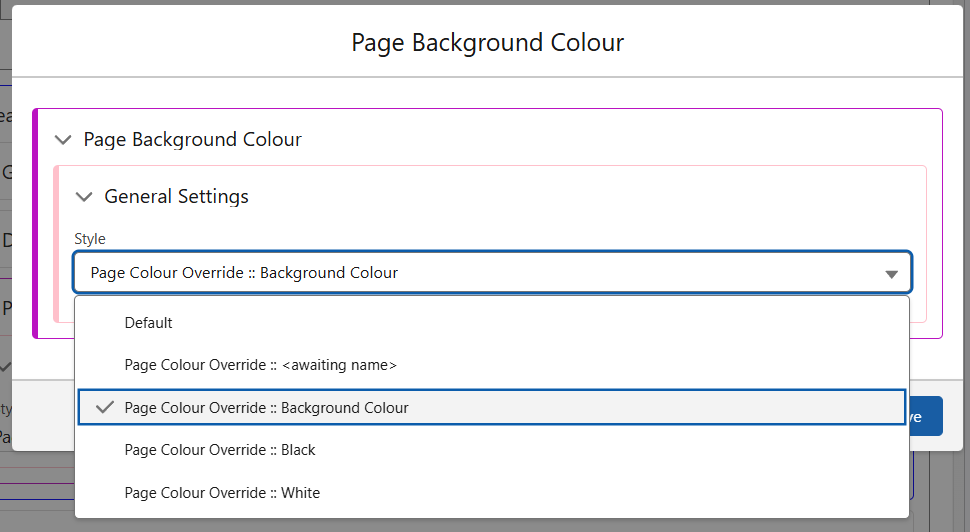The width and height of the screenshot is (970, 532).
Task: Click the Style combo box field
Action: coord(480,273)
